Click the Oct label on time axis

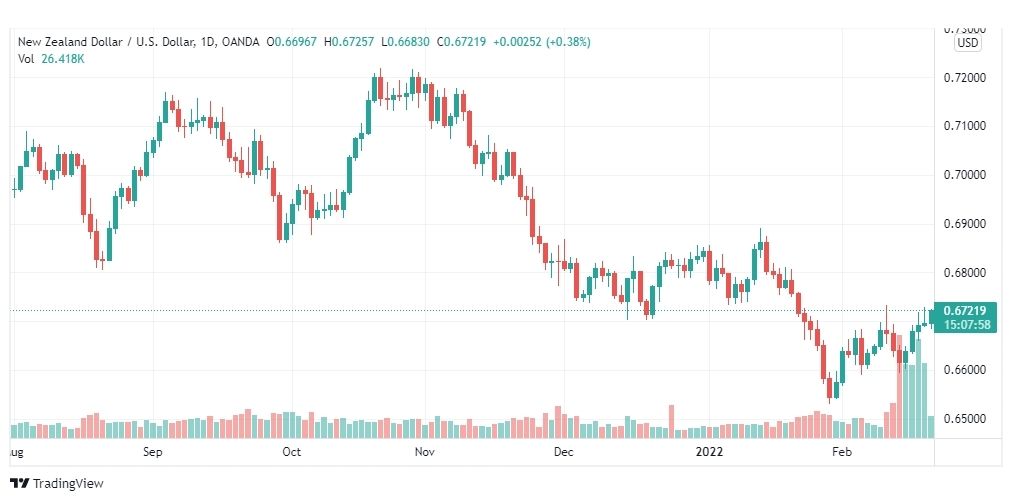pyautogui.click(x=292, y=452)
